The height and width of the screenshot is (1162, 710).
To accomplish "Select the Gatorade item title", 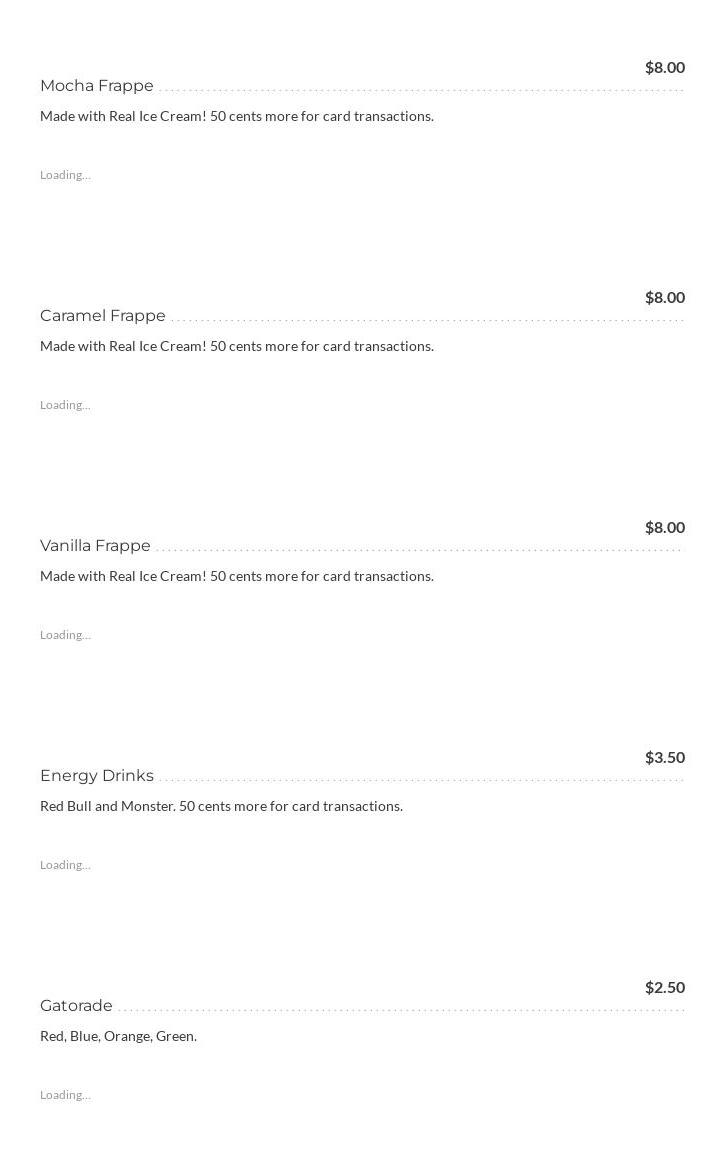I will (76, 1006).
